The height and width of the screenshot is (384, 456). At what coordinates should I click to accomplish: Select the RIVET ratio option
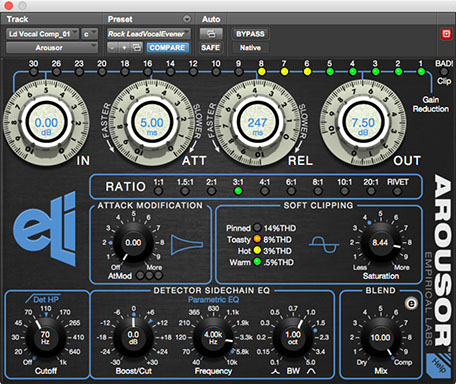coord(397,191)
